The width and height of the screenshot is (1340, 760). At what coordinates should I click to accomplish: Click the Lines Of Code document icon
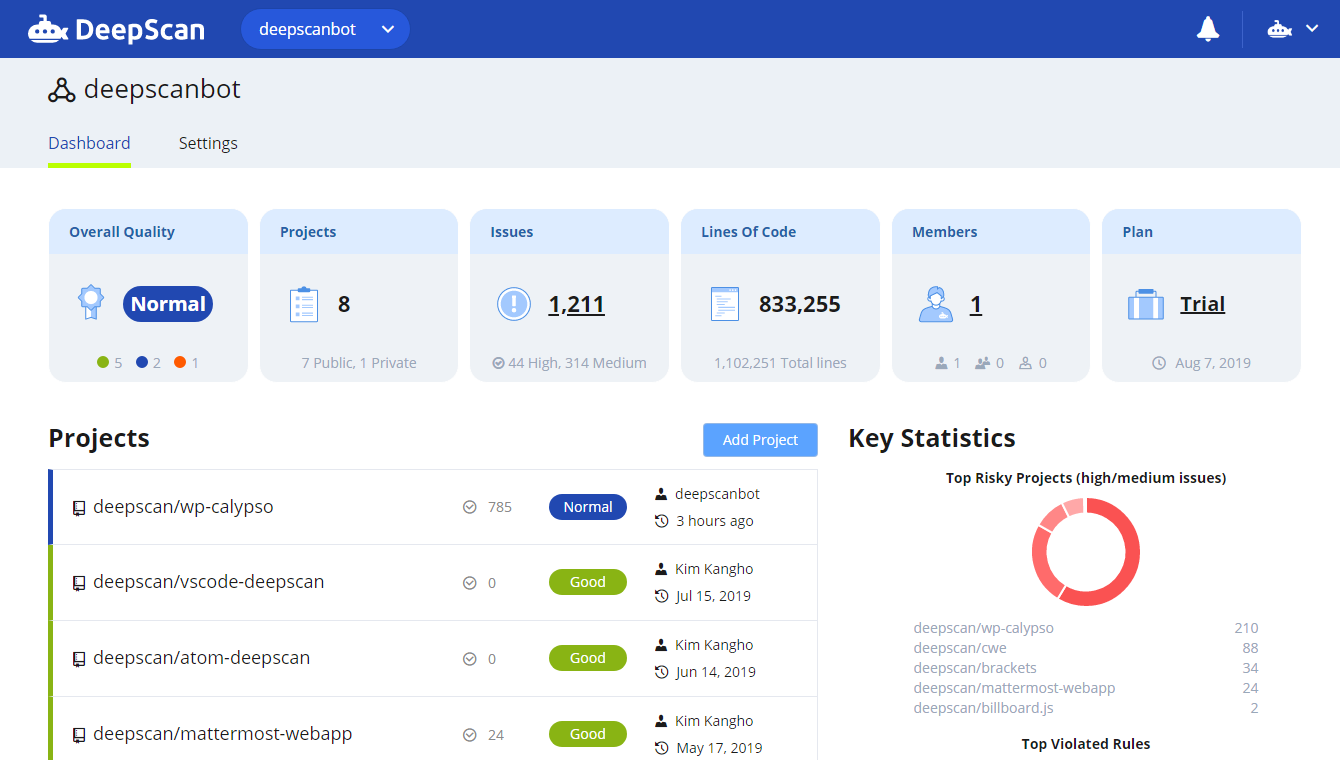(724, 304)
